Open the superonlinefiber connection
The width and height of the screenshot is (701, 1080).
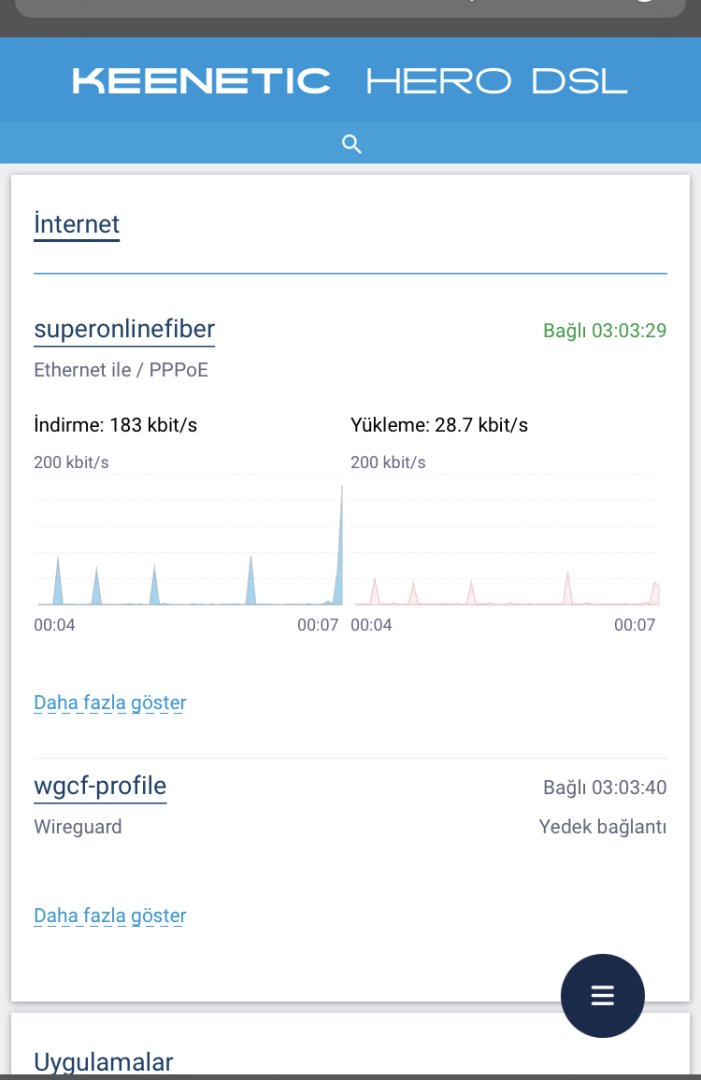pyautogui.click(x=124, y=329)
